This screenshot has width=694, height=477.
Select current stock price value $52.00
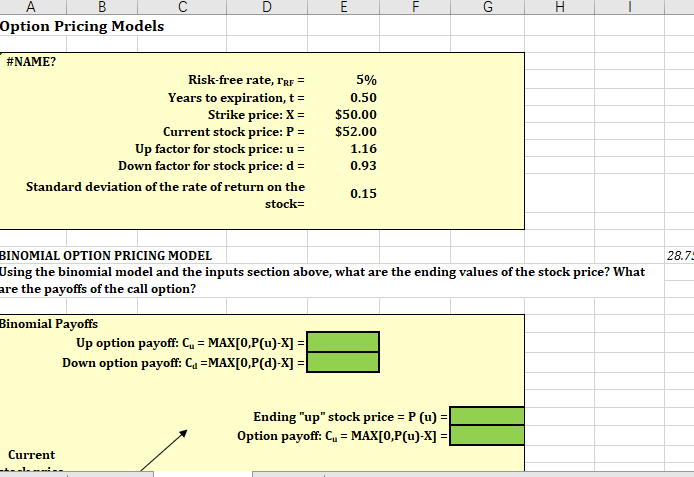point(356,131)
